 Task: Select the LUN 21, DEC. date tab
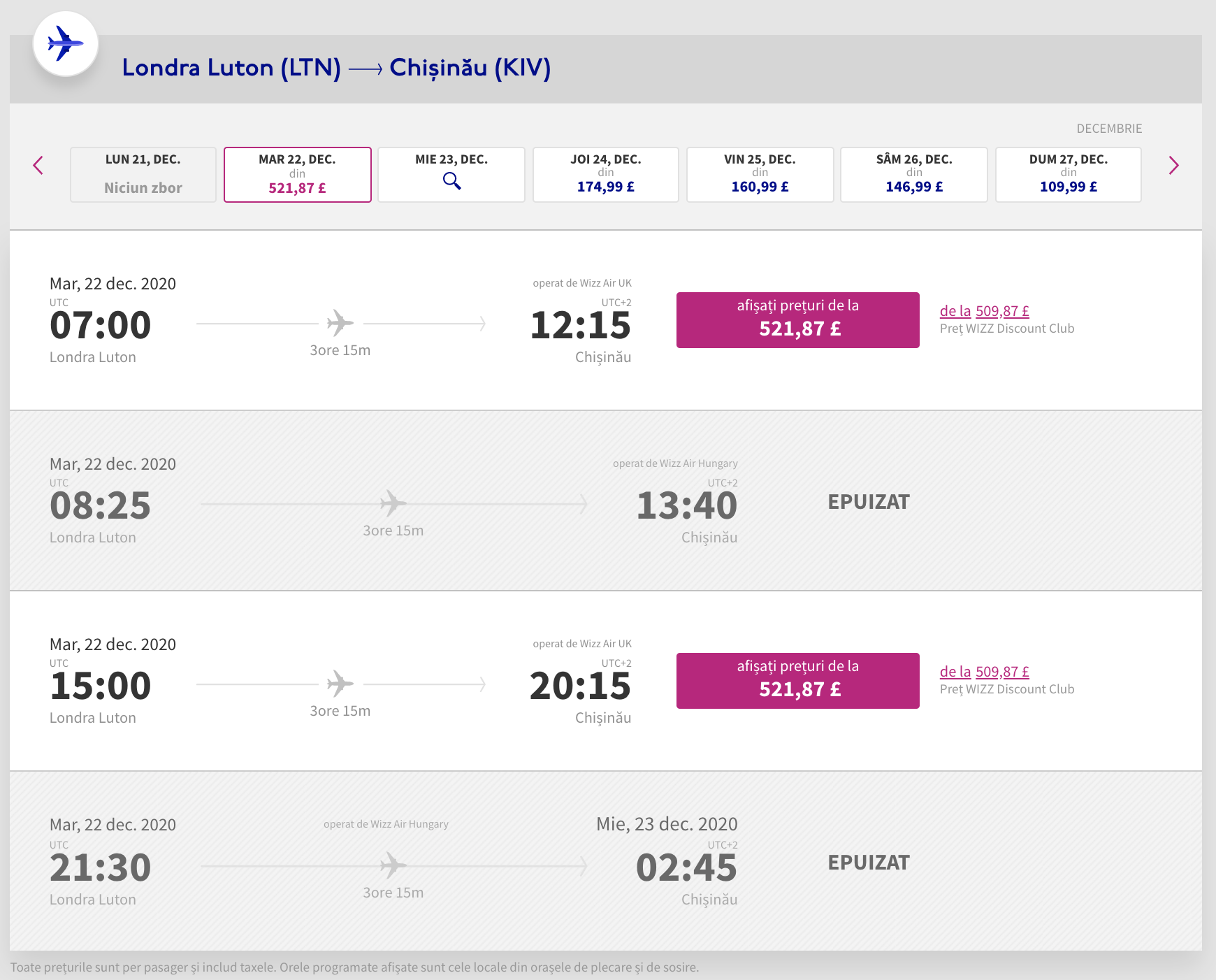point(143,174)
